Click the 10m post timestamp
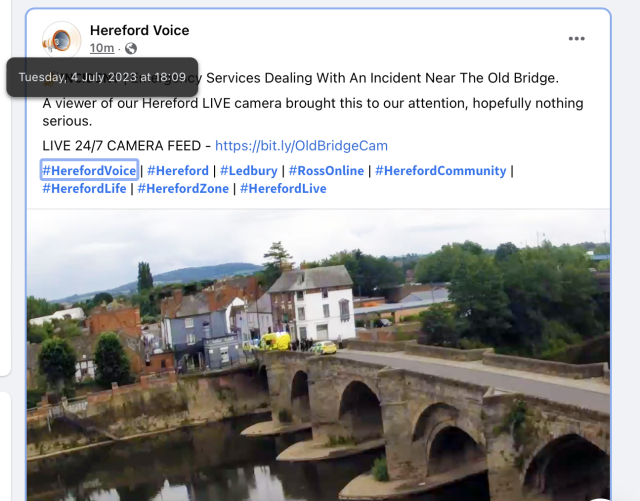The width and height of the screenshot is (640, 501). 102,48
